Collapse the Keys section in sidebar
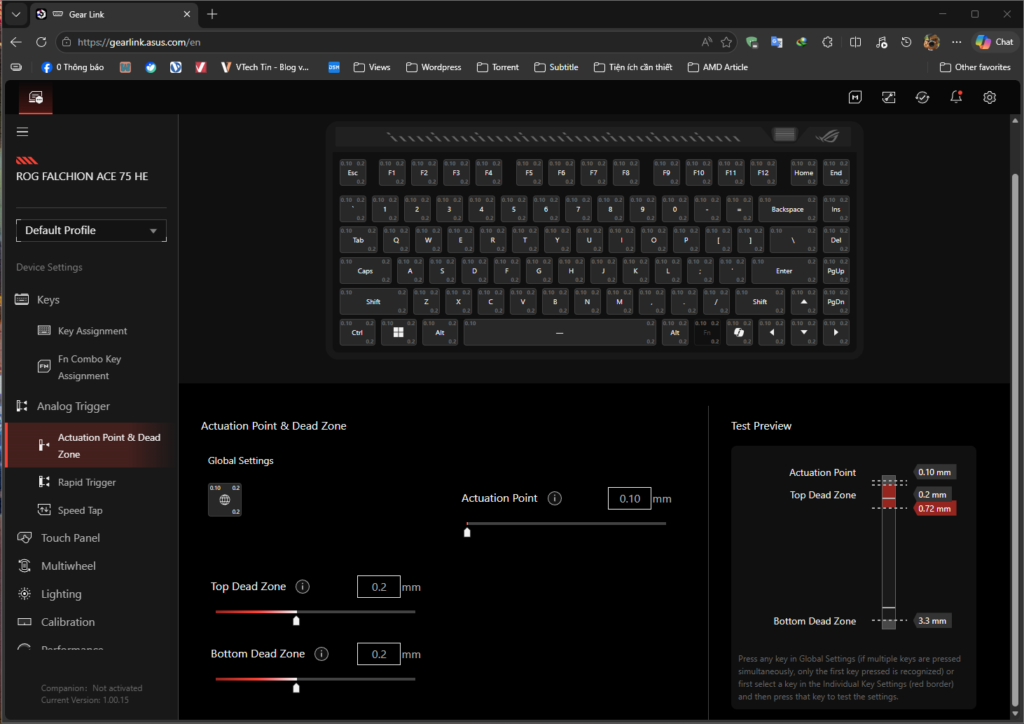This screenshot has width=1024, height=724. click(48, 300)
